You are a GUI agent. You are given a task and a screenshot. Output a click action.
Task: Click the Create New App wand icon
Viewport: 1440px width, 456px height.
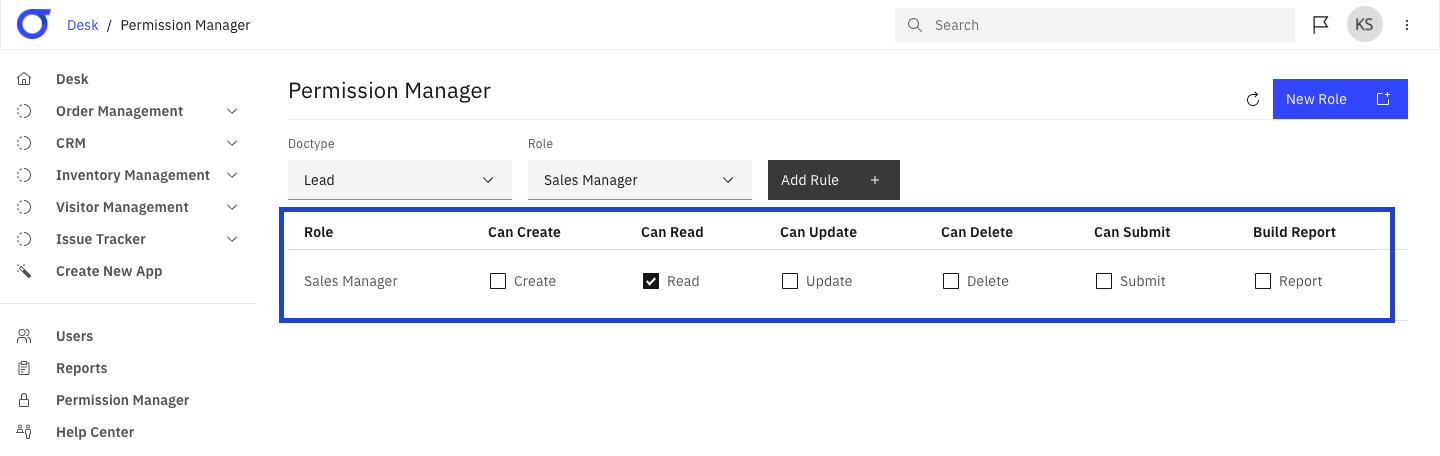point(25,271)
